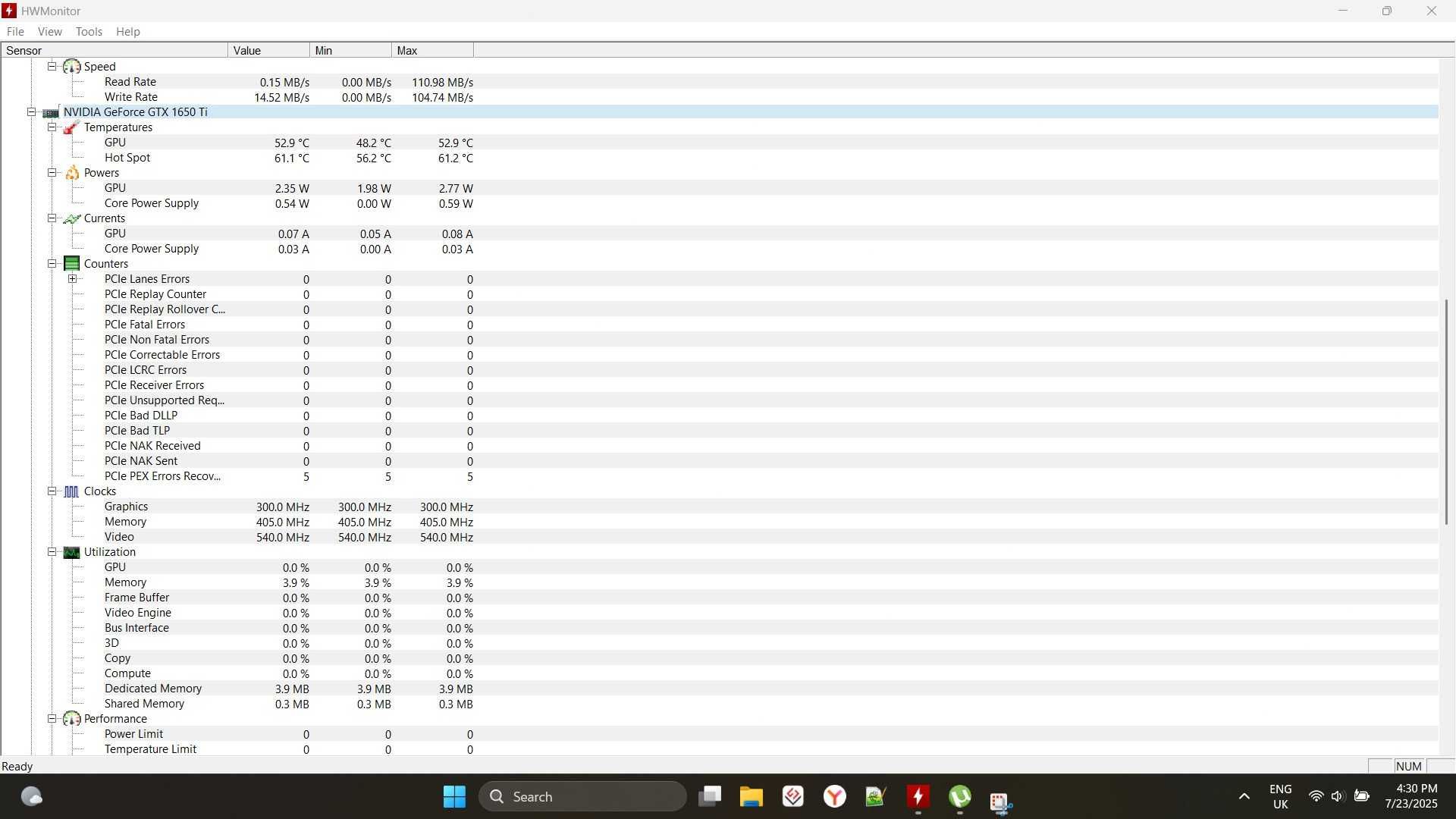The image size is (1456, 819).
Task: Collapse the Speed section
Action: [x=52, y=67]
